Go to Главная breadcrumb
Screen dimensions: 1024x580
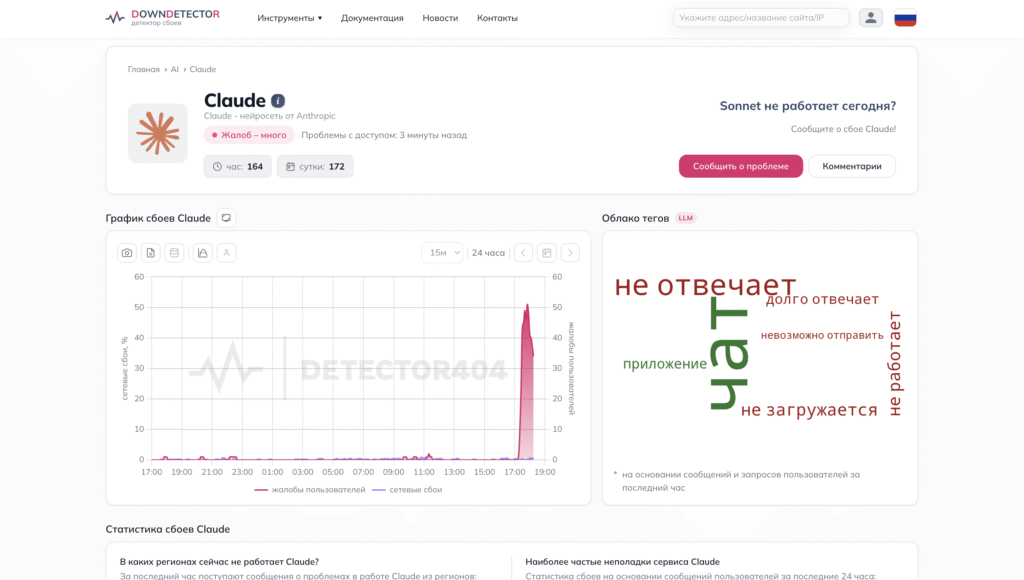tap(144, 69)
